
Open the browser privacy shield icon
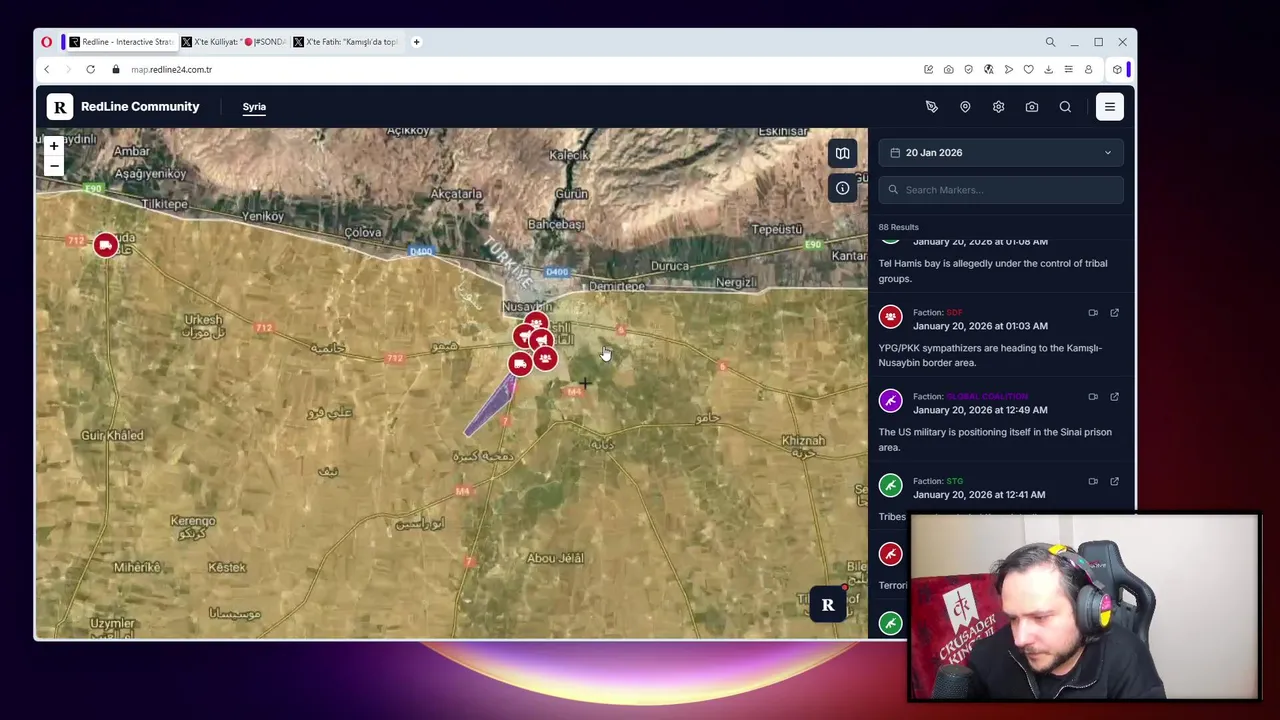pyautogui.click(x=968, y=70)
